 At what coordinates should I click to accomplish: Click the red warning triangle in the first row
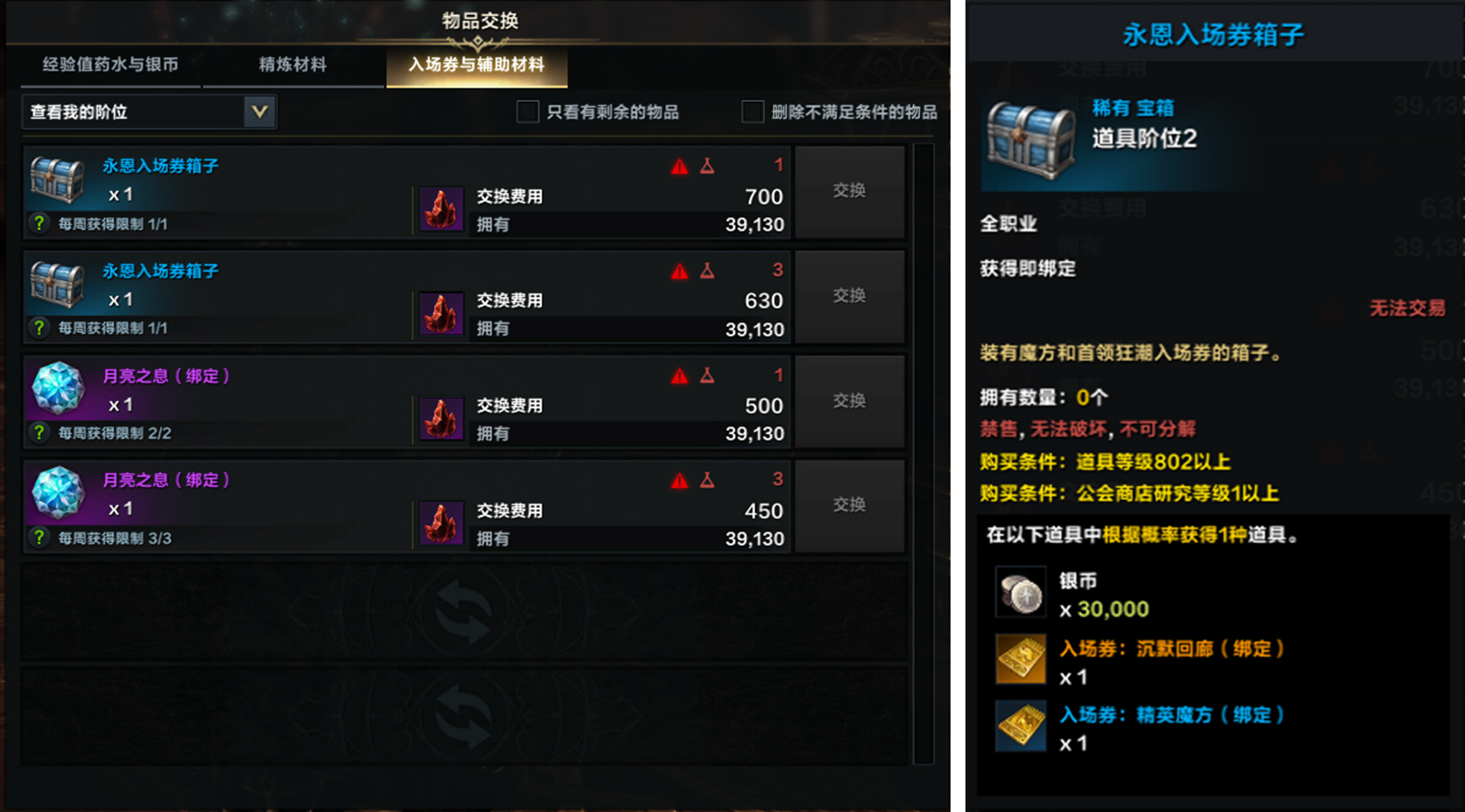pyautogui.click(x=680, y=166)
